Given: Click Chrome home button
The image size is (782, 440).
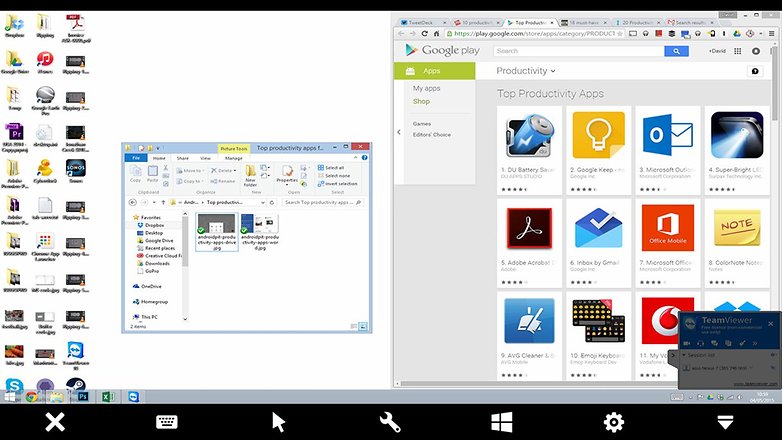Looking at the screenshot, I should pos(436,33).
